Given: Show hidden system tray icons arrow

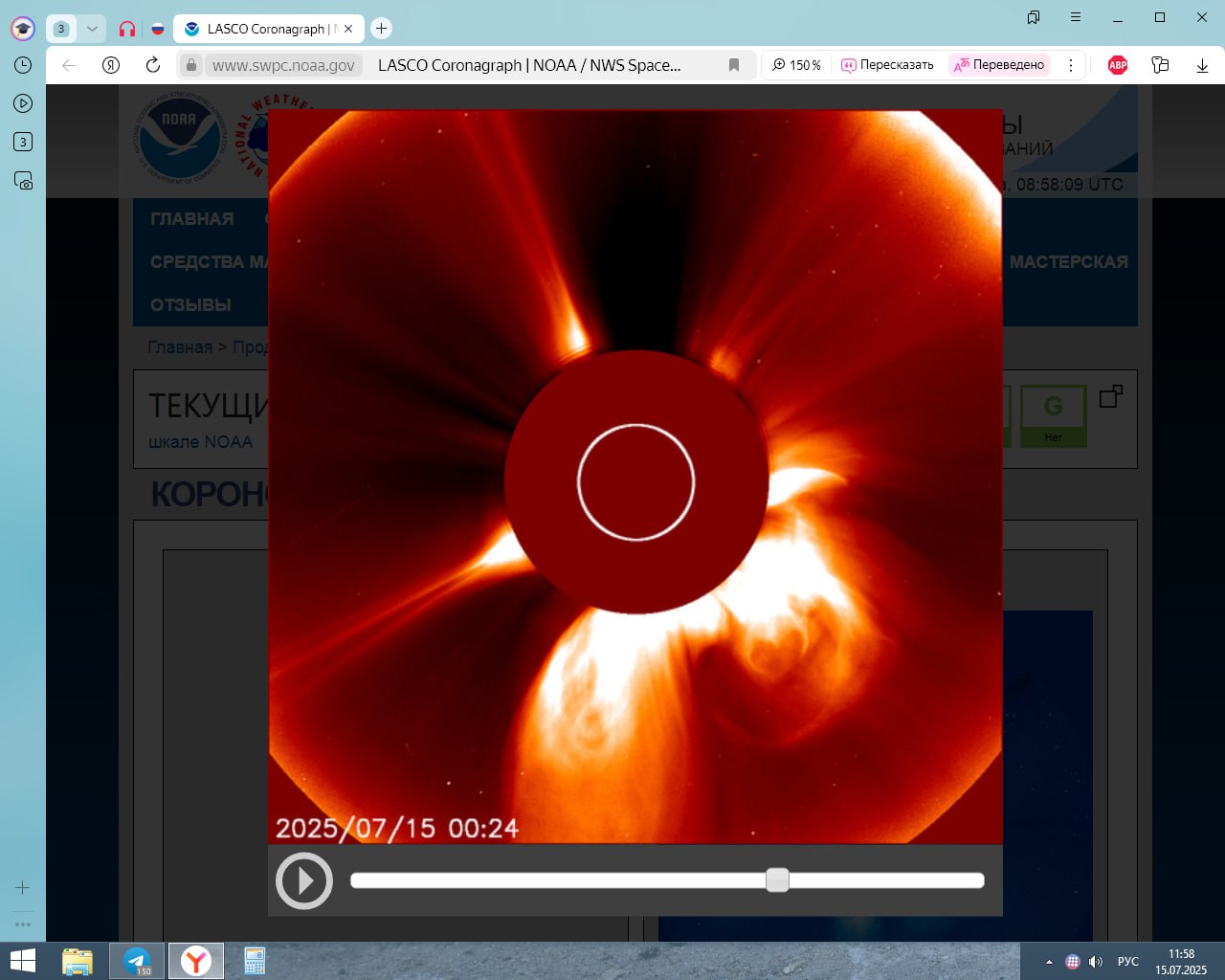Looking at the screenshot, I should tap(1049, 962).
